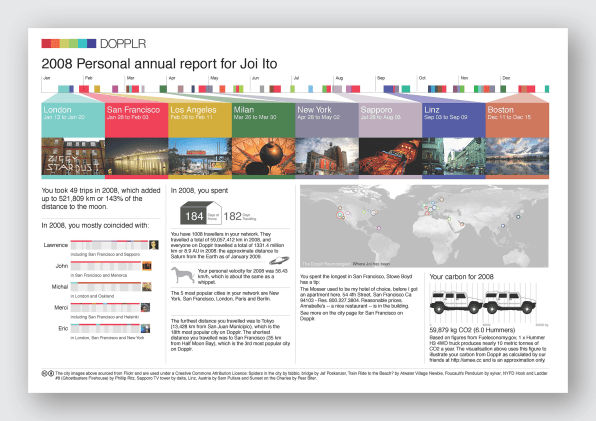This screenshot has height=421, width=596.
Task: Open the Milan photo thumbnail
Action: coord(263,156)
